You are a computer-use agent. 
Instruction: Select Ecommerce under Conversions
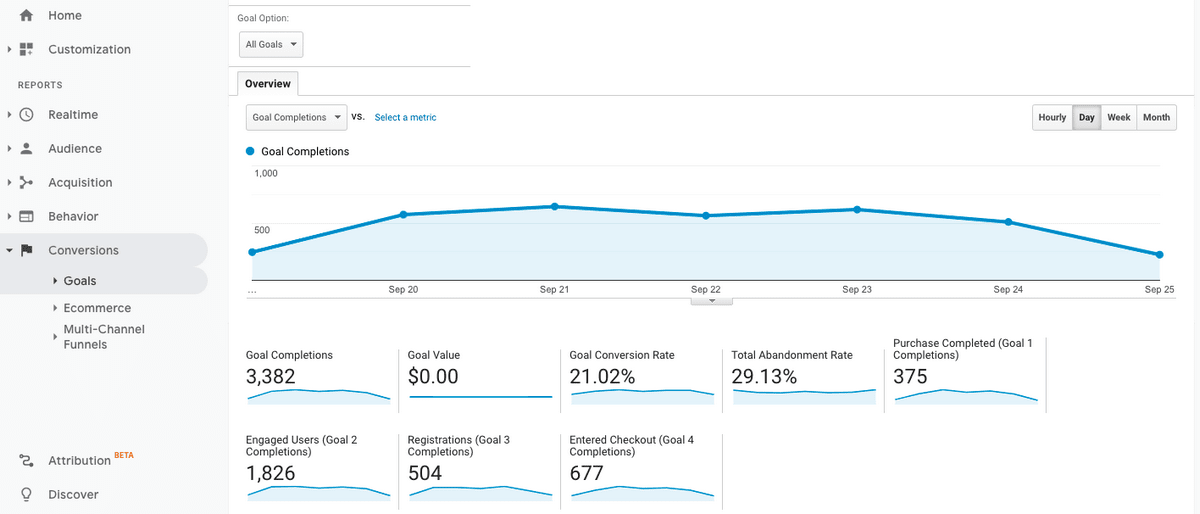click(97, 308)
